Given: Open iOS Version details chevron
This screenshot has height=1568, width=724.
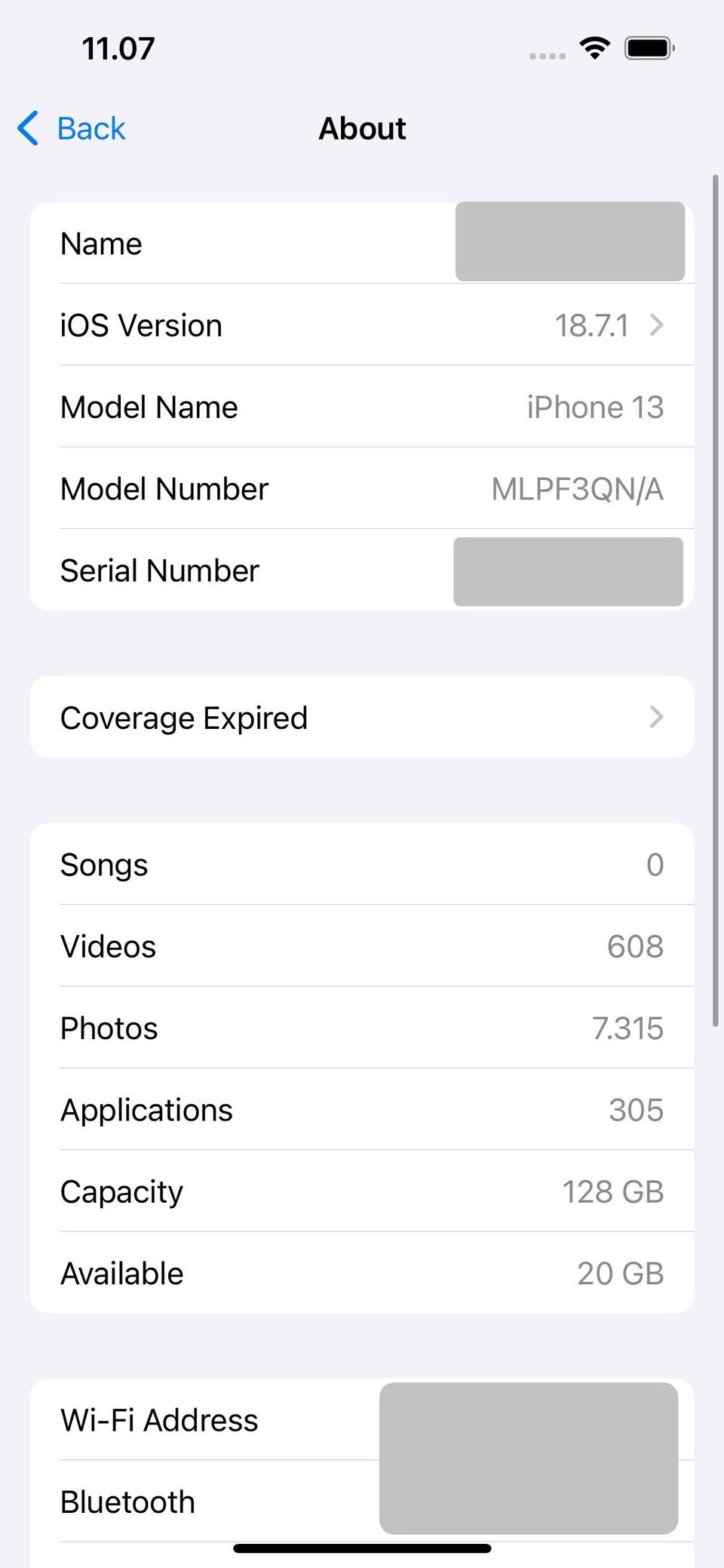Looking at the screenshot, I should (657, 325).
